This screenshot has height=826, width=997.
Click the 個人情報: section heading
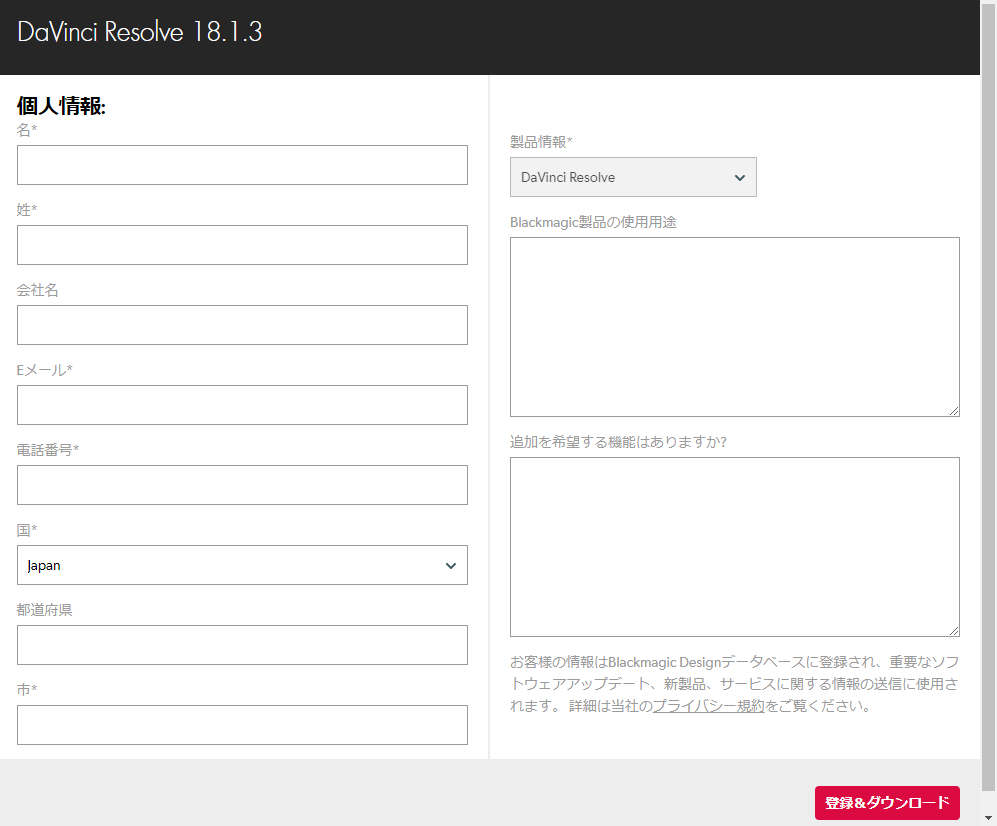click(61, 106)
